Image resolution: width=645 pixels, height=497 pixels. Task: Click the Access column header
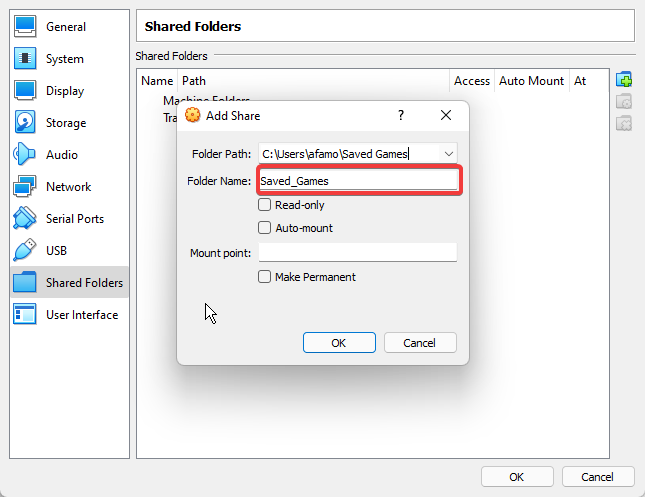[472, 81]
